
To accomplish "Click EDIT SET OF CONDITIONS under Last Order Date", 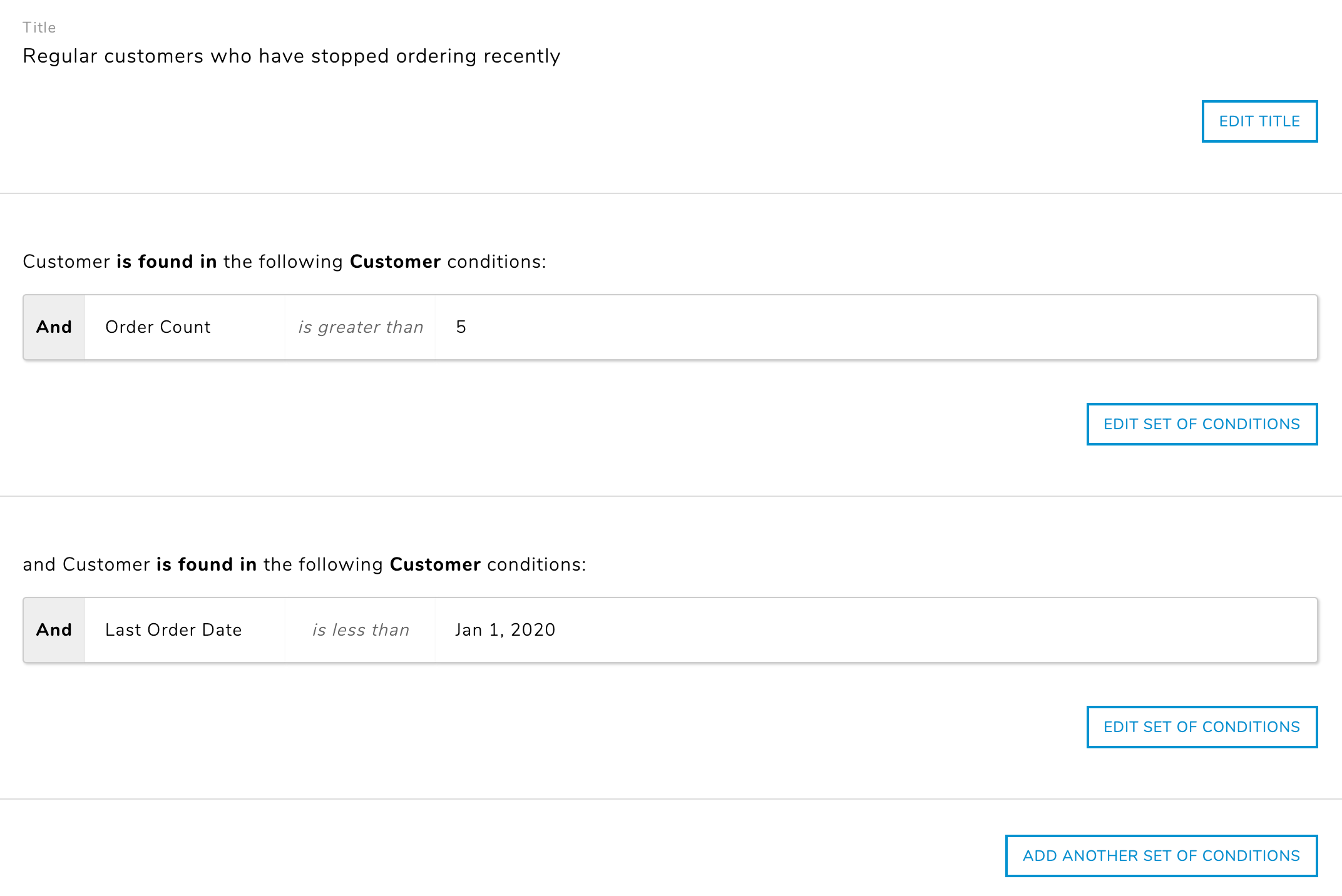I will point(1202,726).
